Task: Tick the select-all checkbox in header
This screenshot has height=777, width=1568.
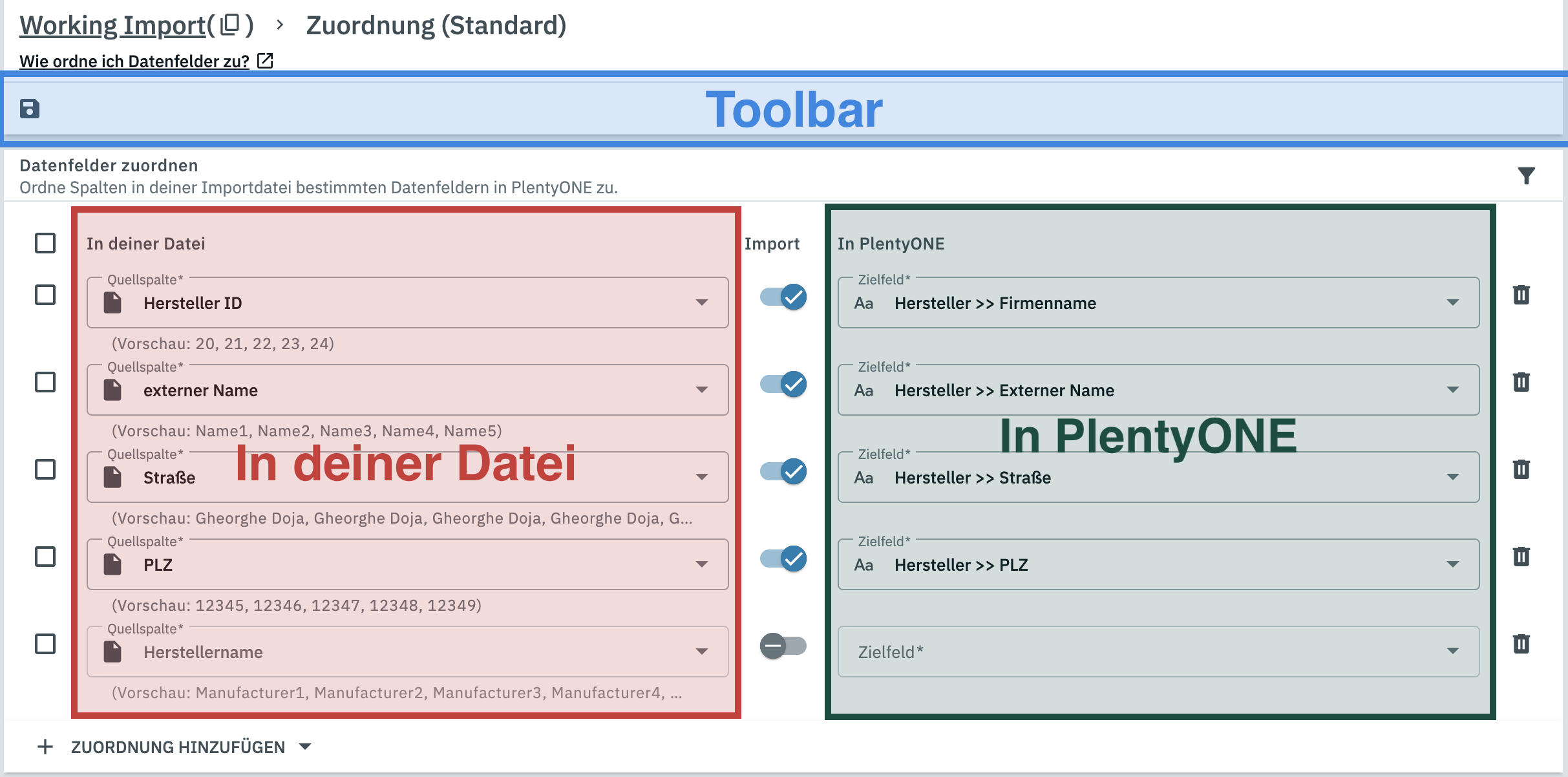Action: [45, 243]
